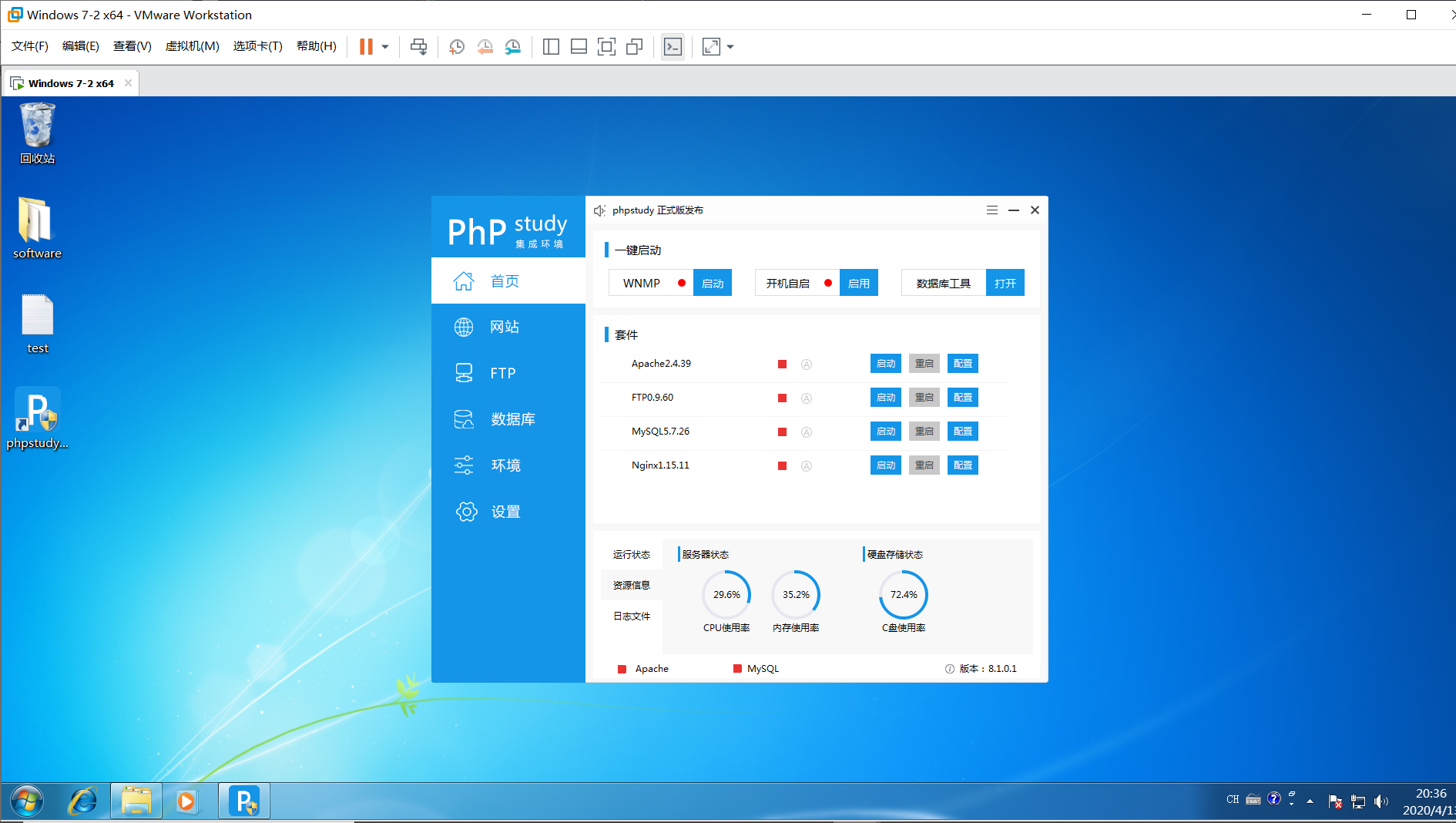Toggle MySQL5.7.26 auto-start circle icon
The width and height of the screenshot is (1456, 823).
tap(807, 432)
